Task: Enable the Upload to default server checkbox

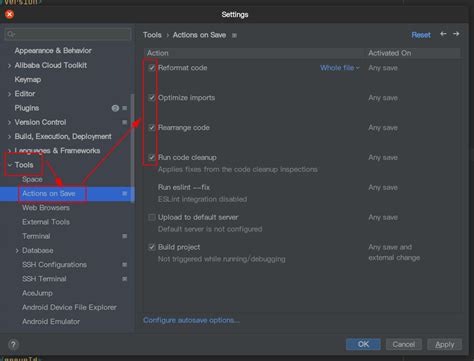Action: [x=152, y=217]
